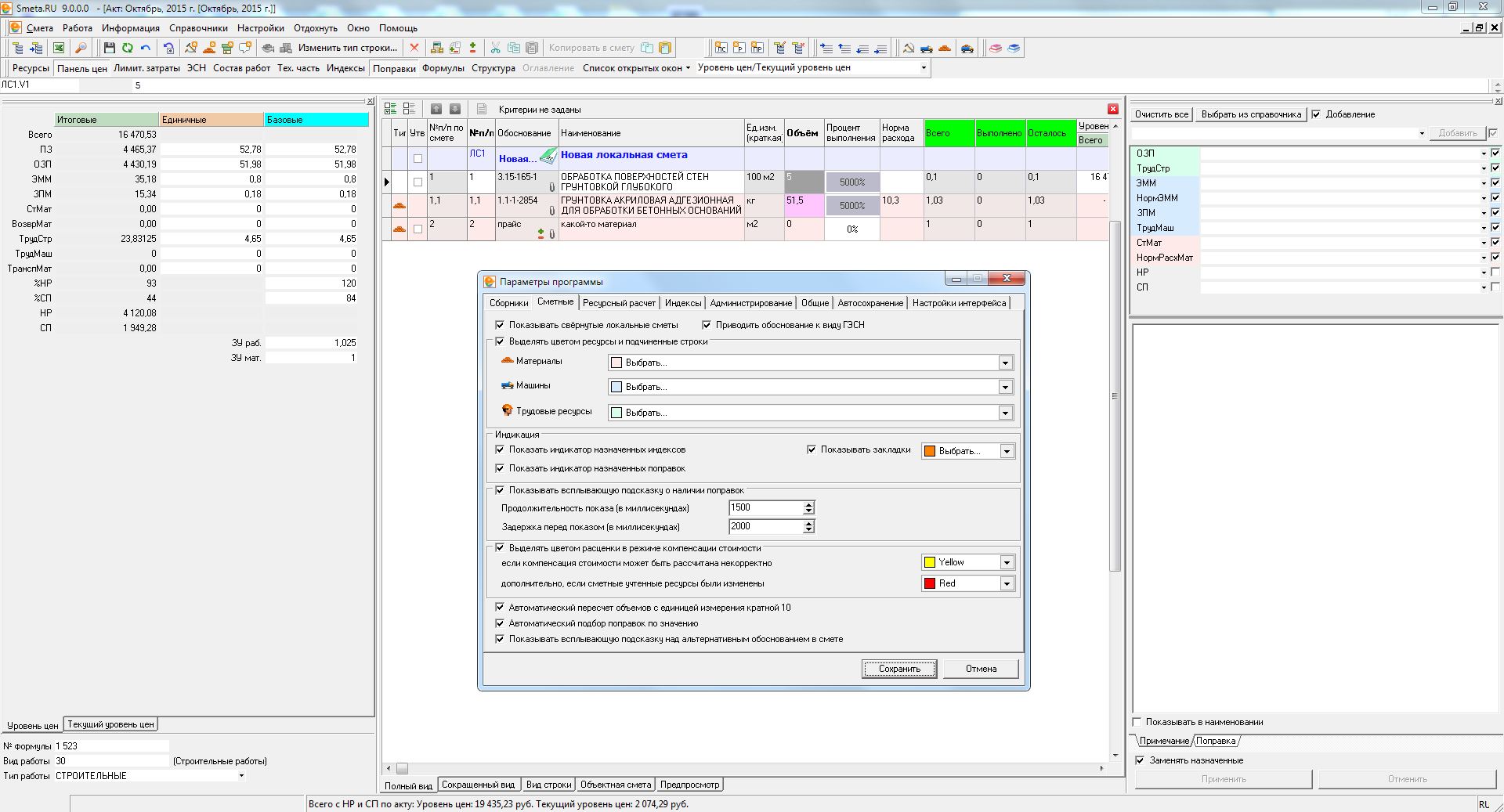Toggle 'Заменять назначенные' checkbox
This screenshot has width=1504, height=812.
(1140, 760)
